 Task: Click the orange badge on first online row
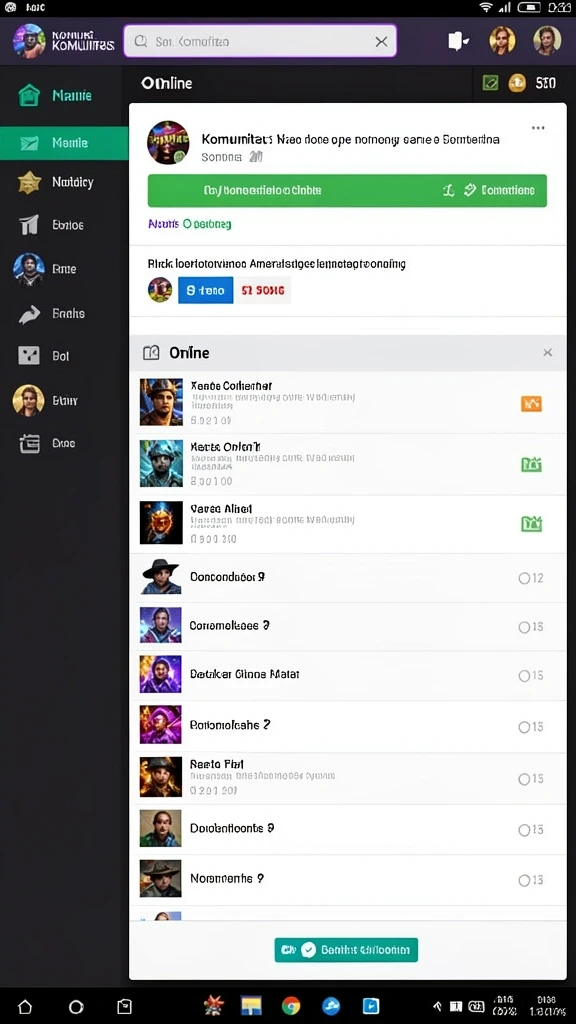(531, 404)
